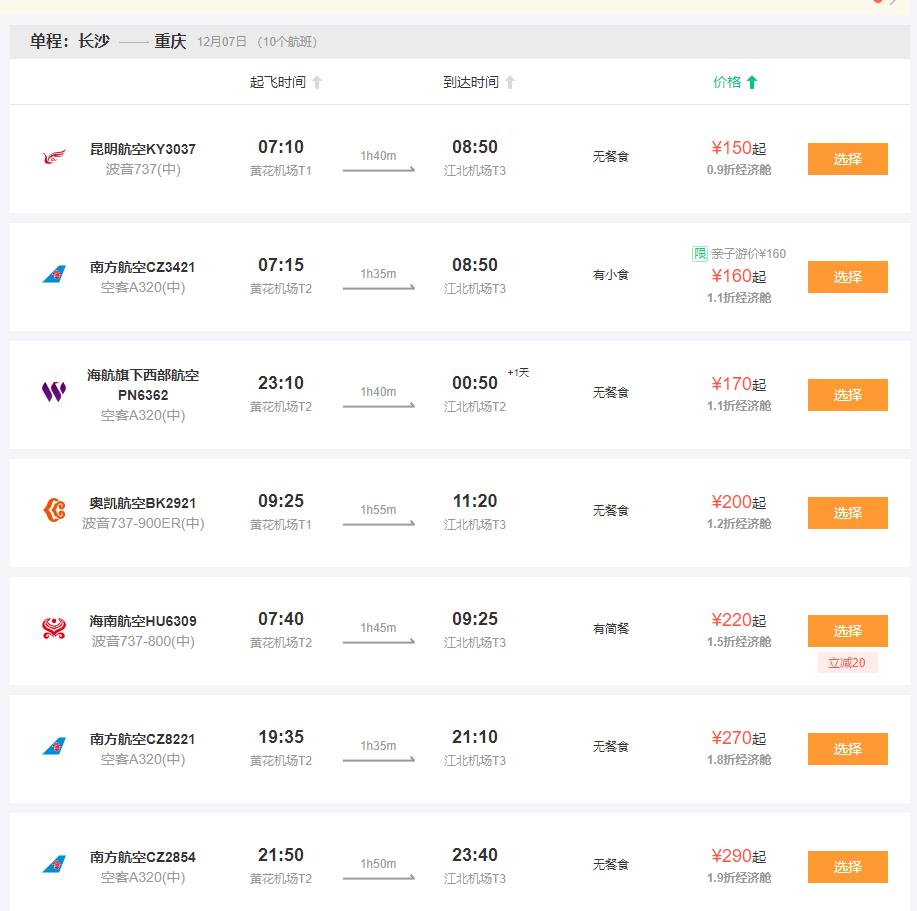Viewport: 917px width, 911px height.
Task: Choose the PN6362 West Air flight
Action: coord(847,395)
